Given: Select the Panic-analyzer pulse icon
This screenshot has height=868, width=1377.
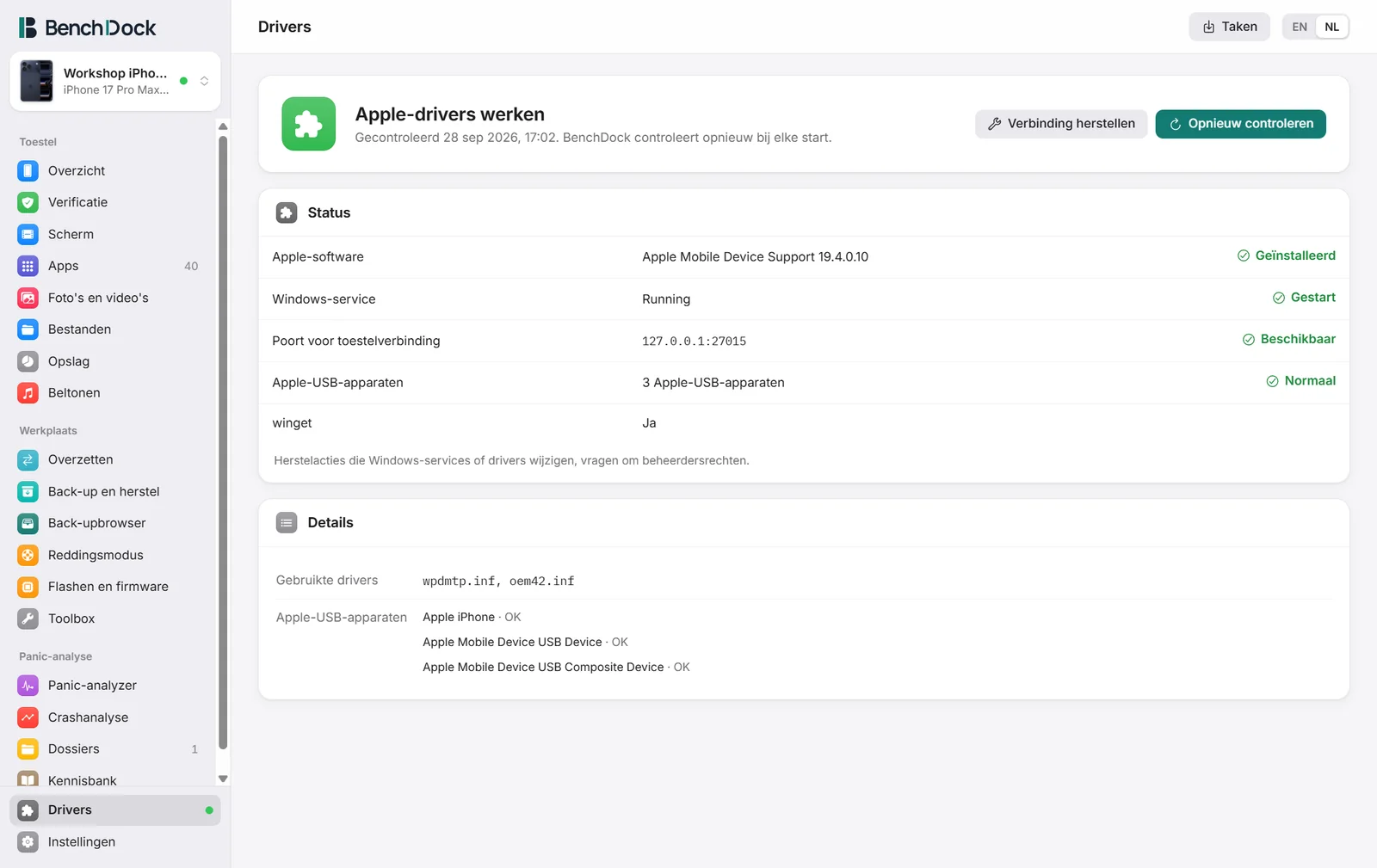Looking at the screenshot, I should pyautogui.click(x=28, y=686).
